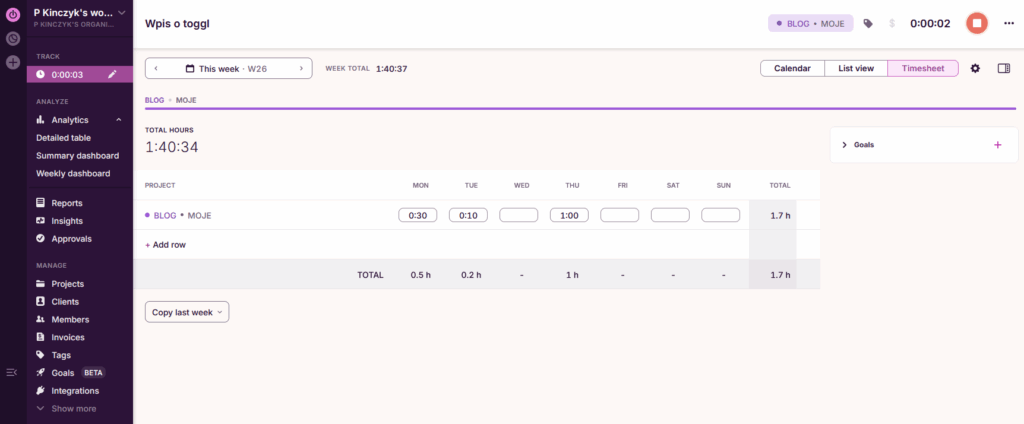Open timesheet settings gear icon
The height and width of the screenshot is (424, 1024).
pos(975,68)
